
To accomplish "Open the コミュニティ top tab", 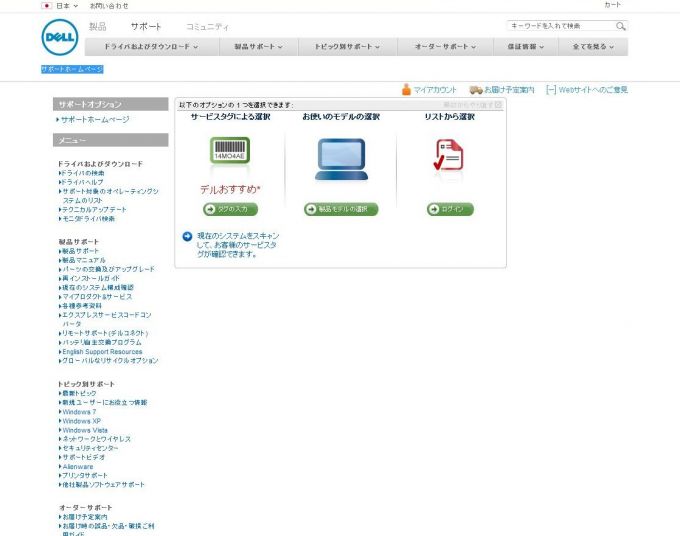I will [x=207, y=27].
